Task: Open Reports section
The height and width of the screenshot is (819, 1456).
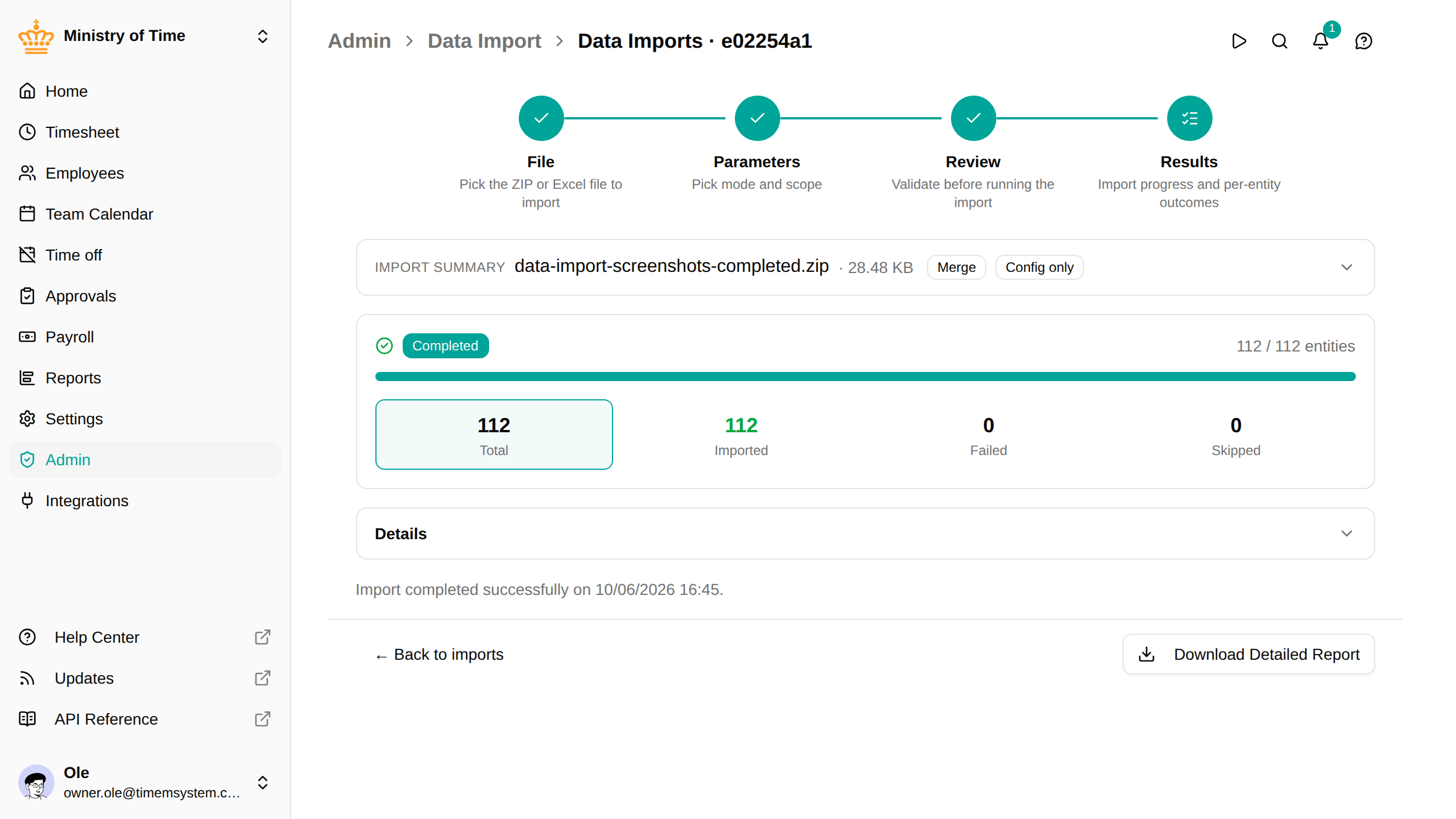Action: [145, 378]
